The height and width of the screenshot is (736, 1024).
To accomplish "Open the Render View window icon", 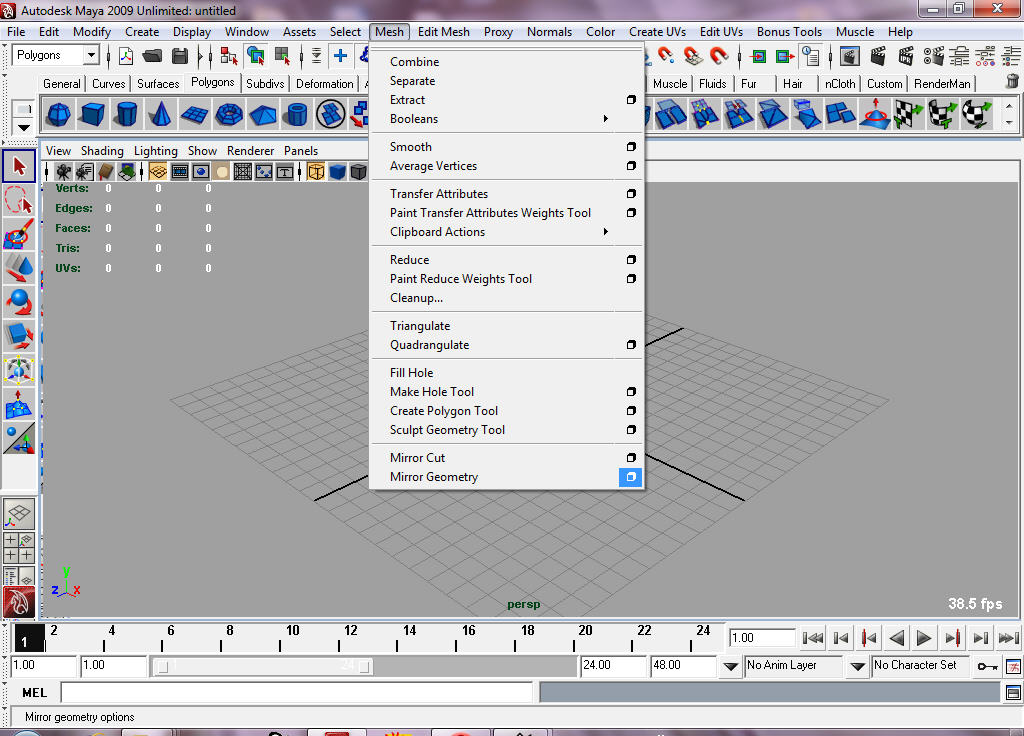I will coord(850,56).
